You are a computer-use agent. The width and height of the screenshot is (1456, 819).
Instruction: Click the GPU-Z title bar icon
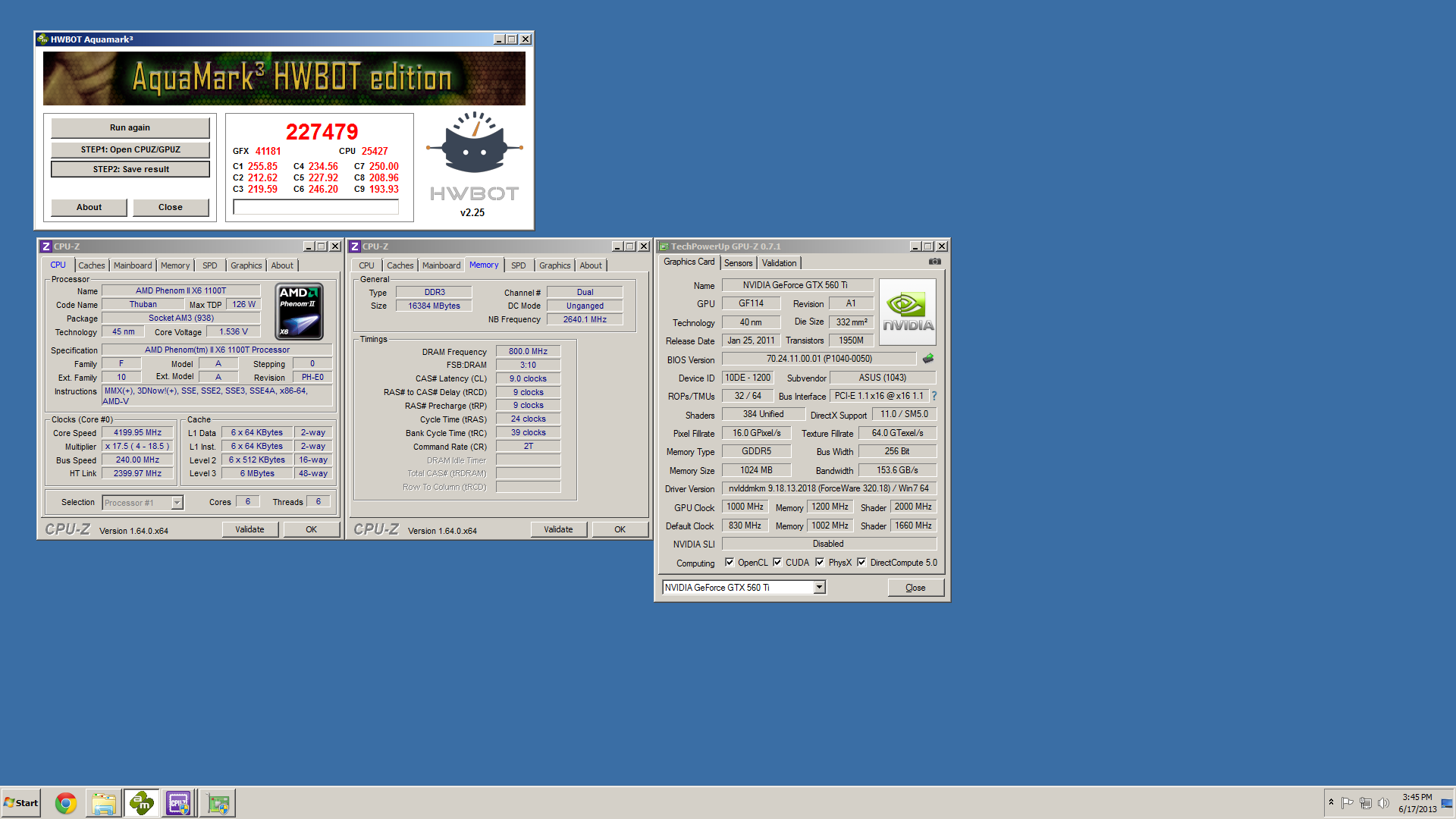click(x=664, y=246)
